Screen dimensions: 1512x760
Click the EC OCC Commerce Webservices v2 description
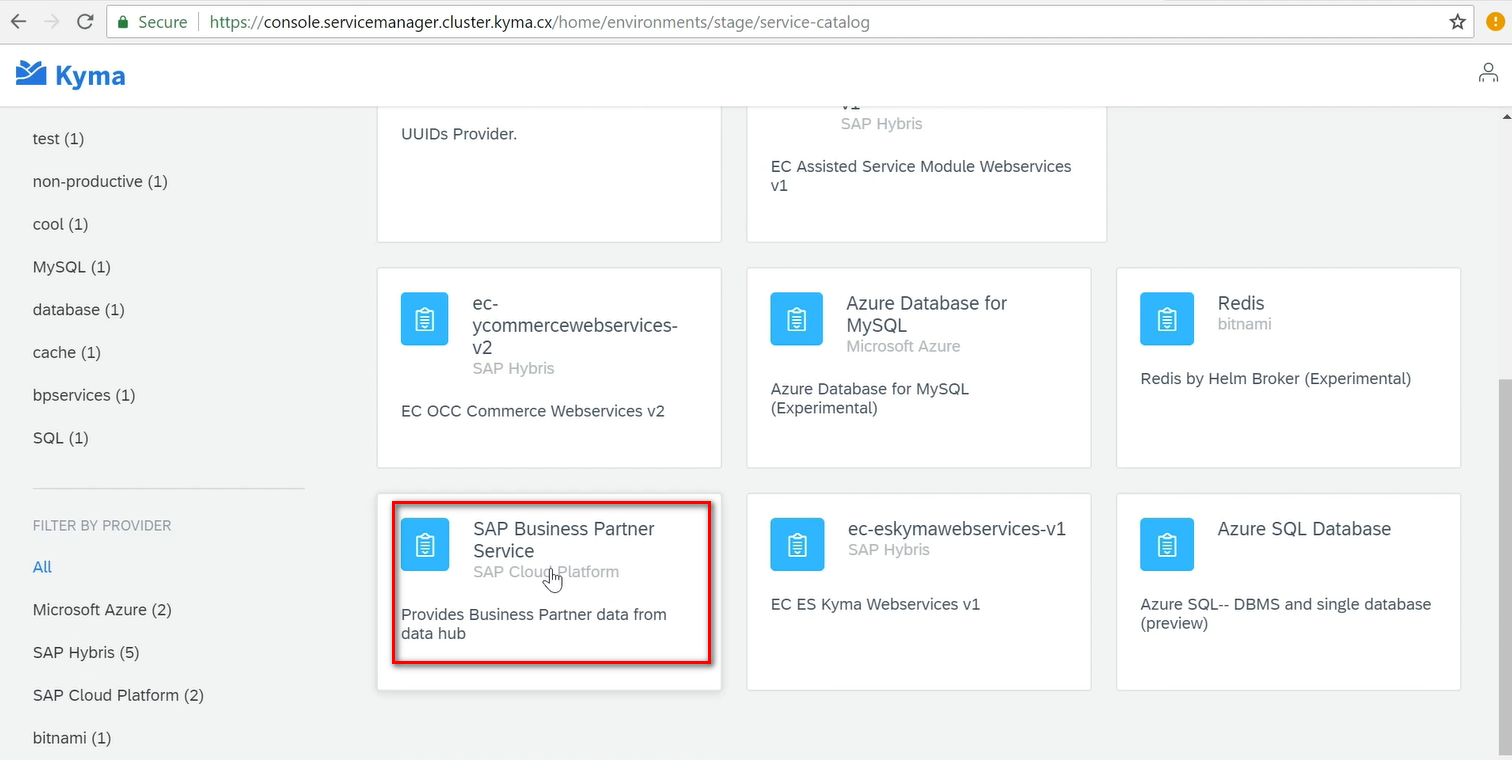533,411
